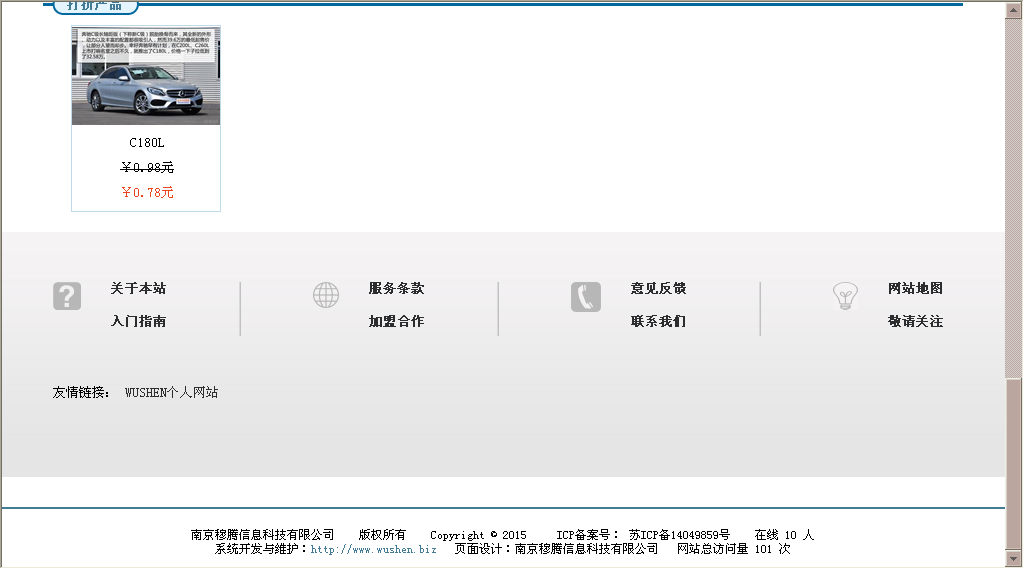The width and height of the screenshot is (1023, 568).
Task: Open the http://www.wushen.biz link
Action: pyautogui.click(x=373, y=549)
